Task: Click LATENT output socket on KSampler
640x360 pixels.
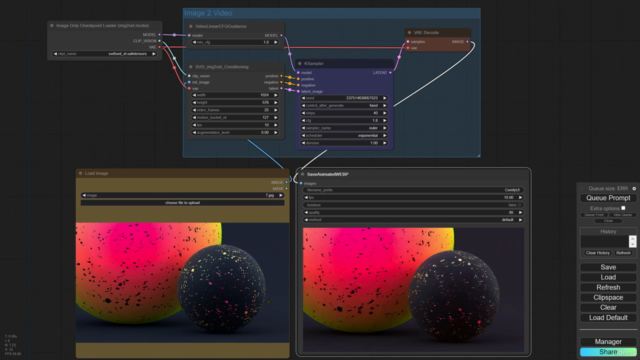Action: (x=391, y=73)
